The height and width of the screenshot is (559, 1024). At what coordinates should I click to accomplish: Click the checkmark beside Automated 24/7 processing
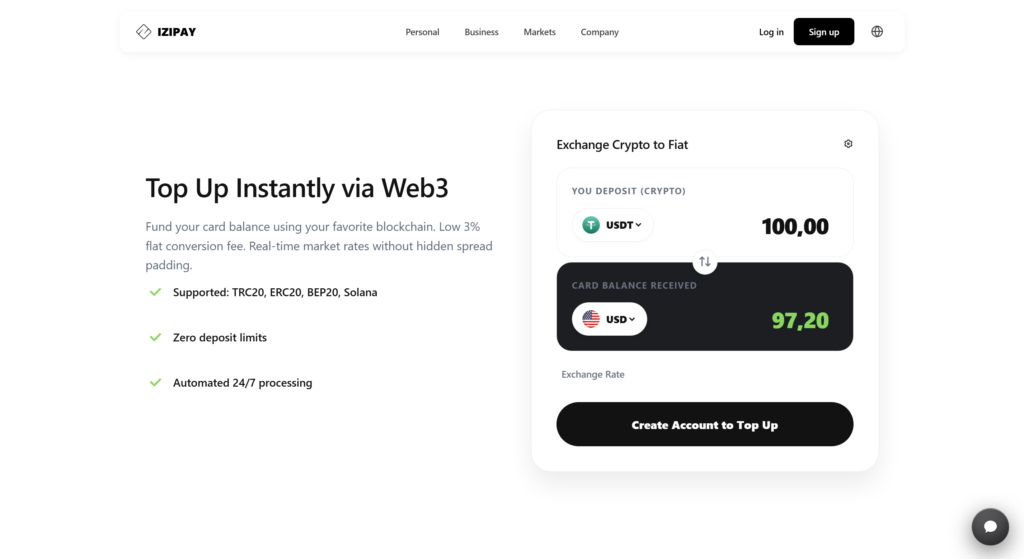155,382
